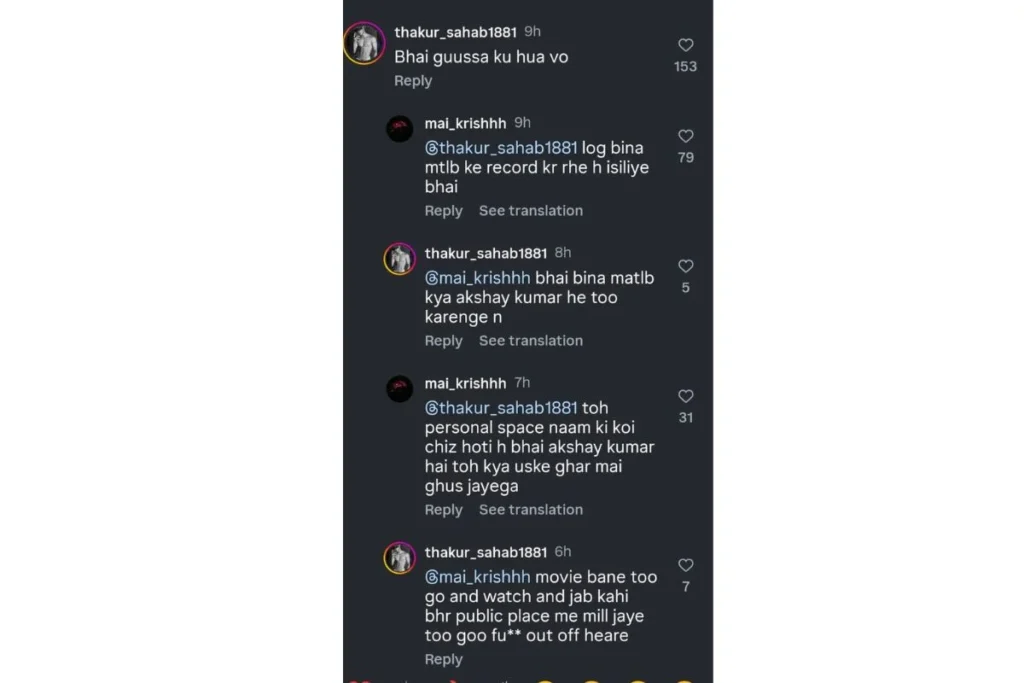Translate the "personal space naam ki" reply
The height and width of the screenshot is (683, 1024).
coord(530,510)
